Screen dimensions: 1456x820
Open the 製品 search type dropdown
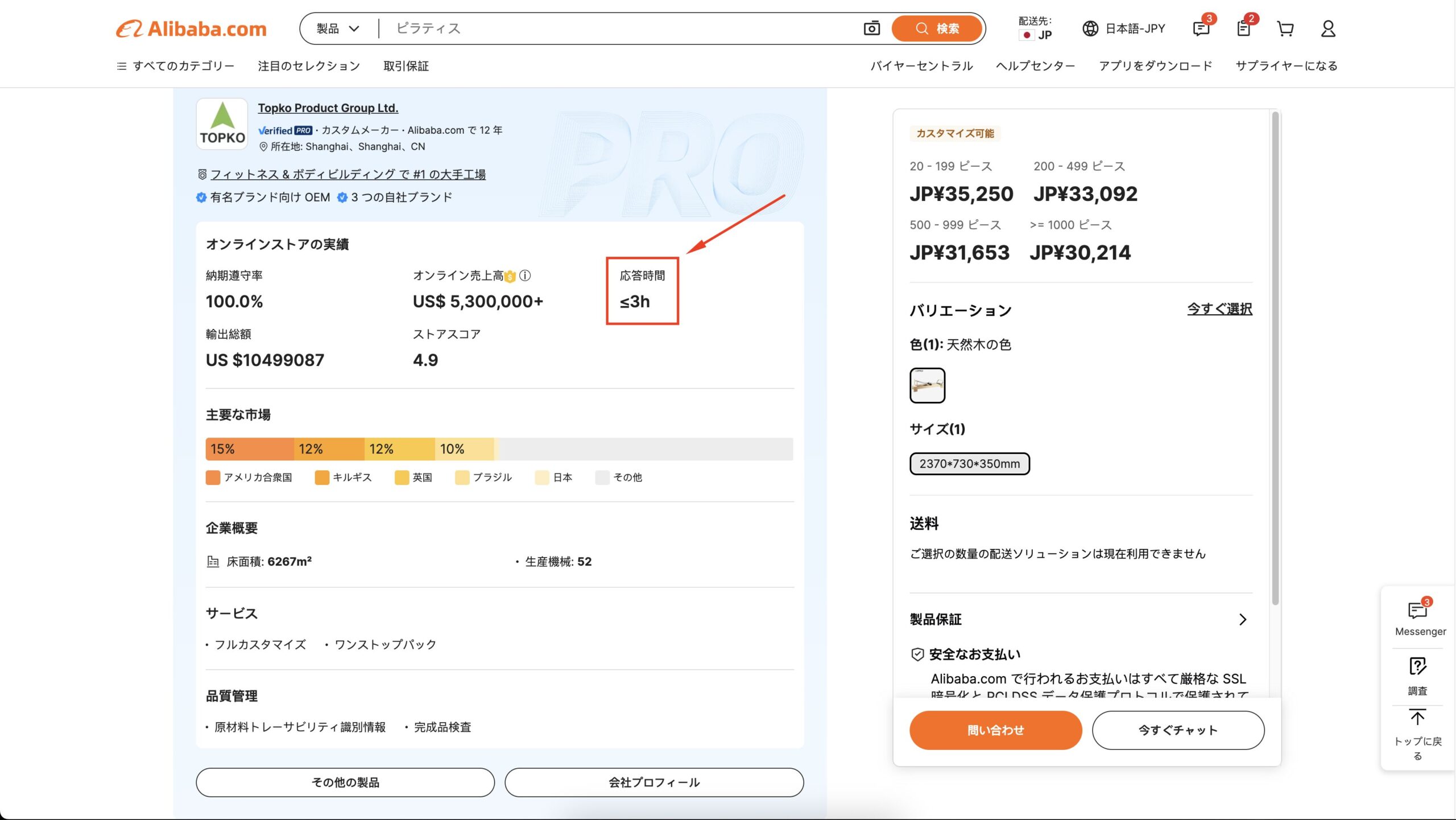338,28
